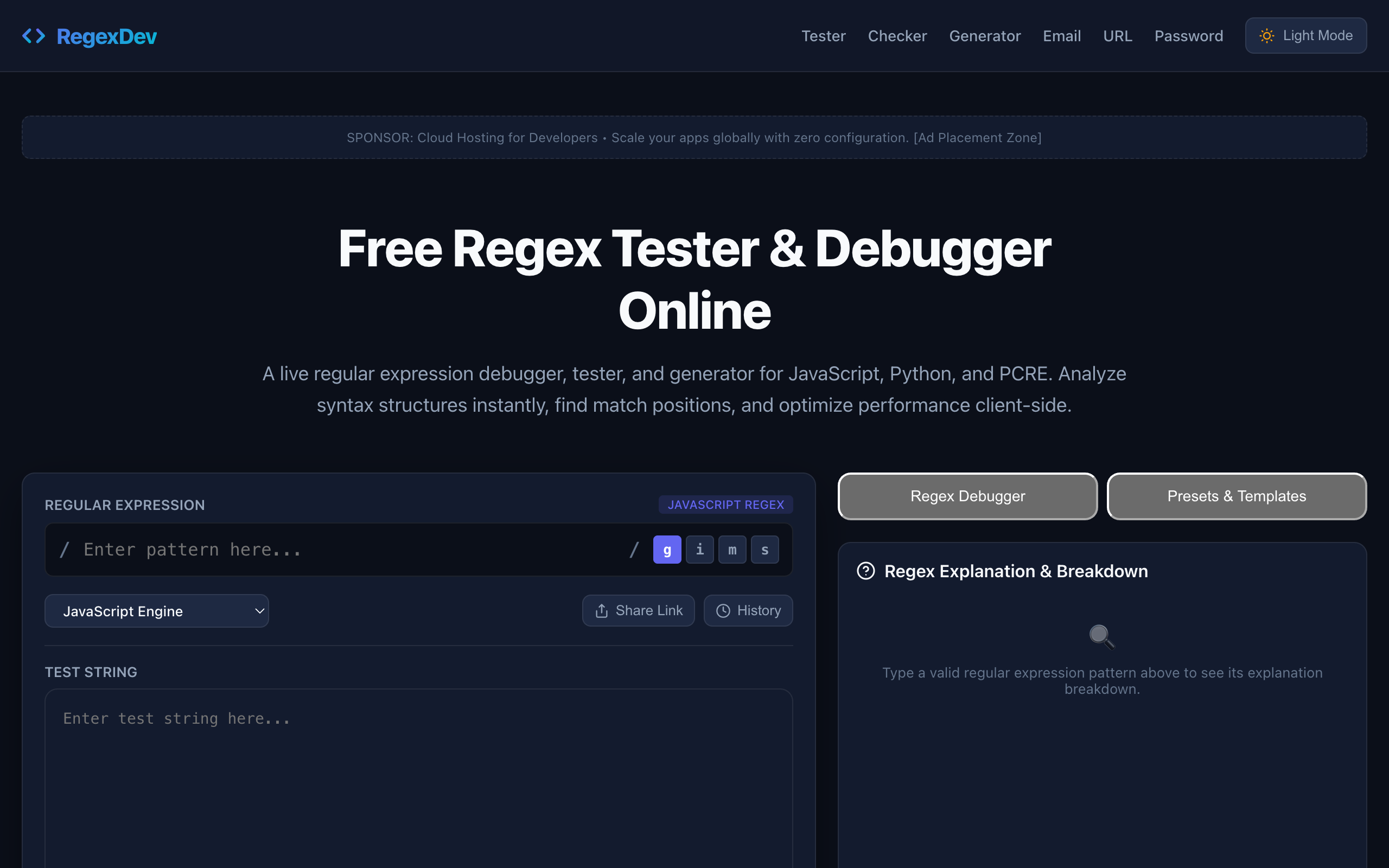1389x868 pixels.
Task: Click the JAVASCRIPT REGEX badge
Action: coord(725,505)
